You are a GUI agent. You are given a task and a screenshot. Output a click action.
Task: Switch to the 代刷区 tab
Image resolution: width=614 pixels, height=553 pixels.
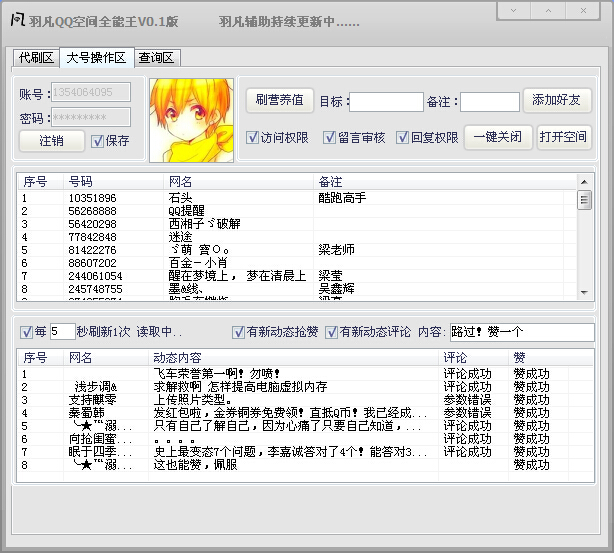click(x=36, y=58)
